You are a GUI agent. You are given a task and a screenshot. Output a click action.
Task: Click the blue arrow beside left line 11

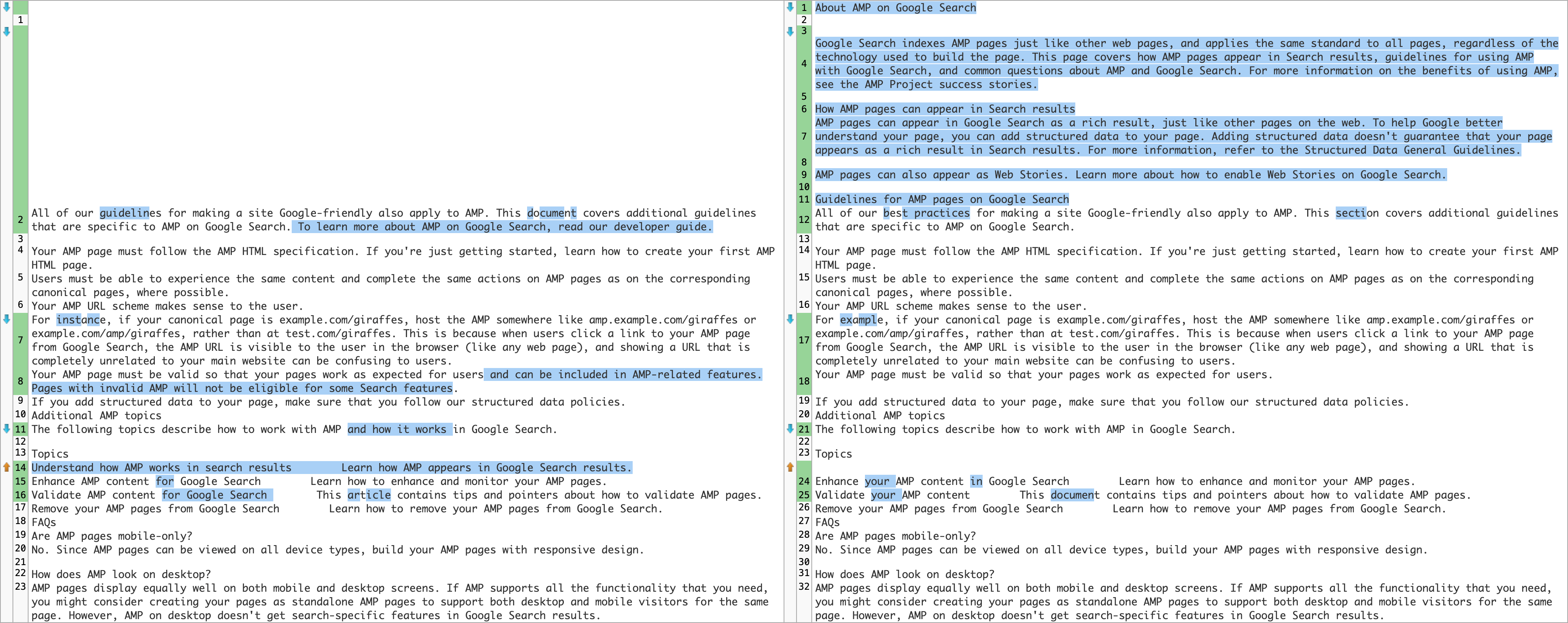(x=7, y=428)
